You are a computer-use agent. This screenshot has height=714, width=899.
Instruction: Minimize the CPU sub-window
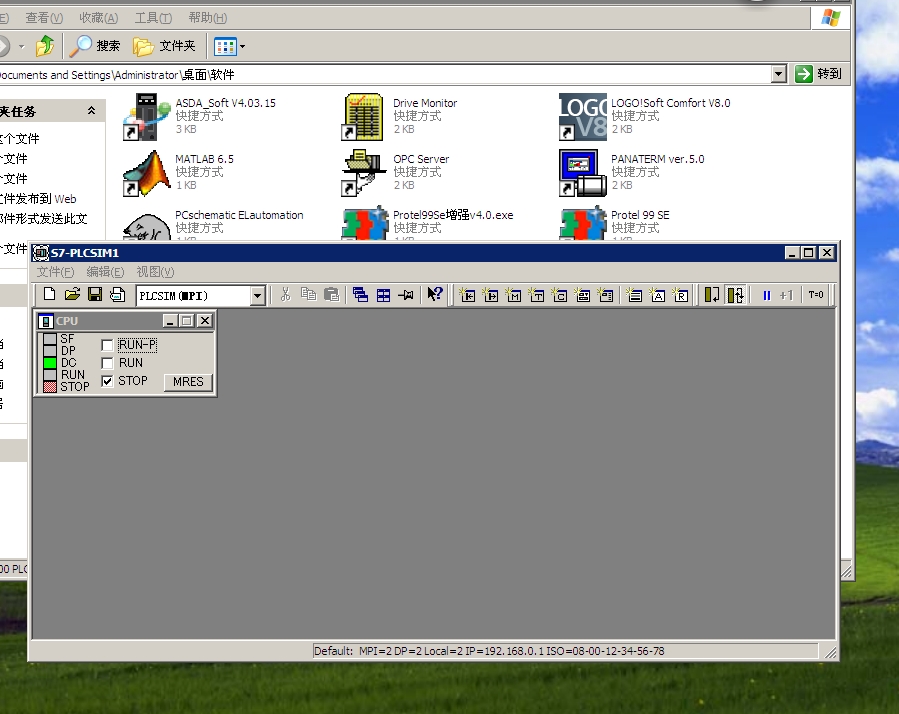coord(170,321)
